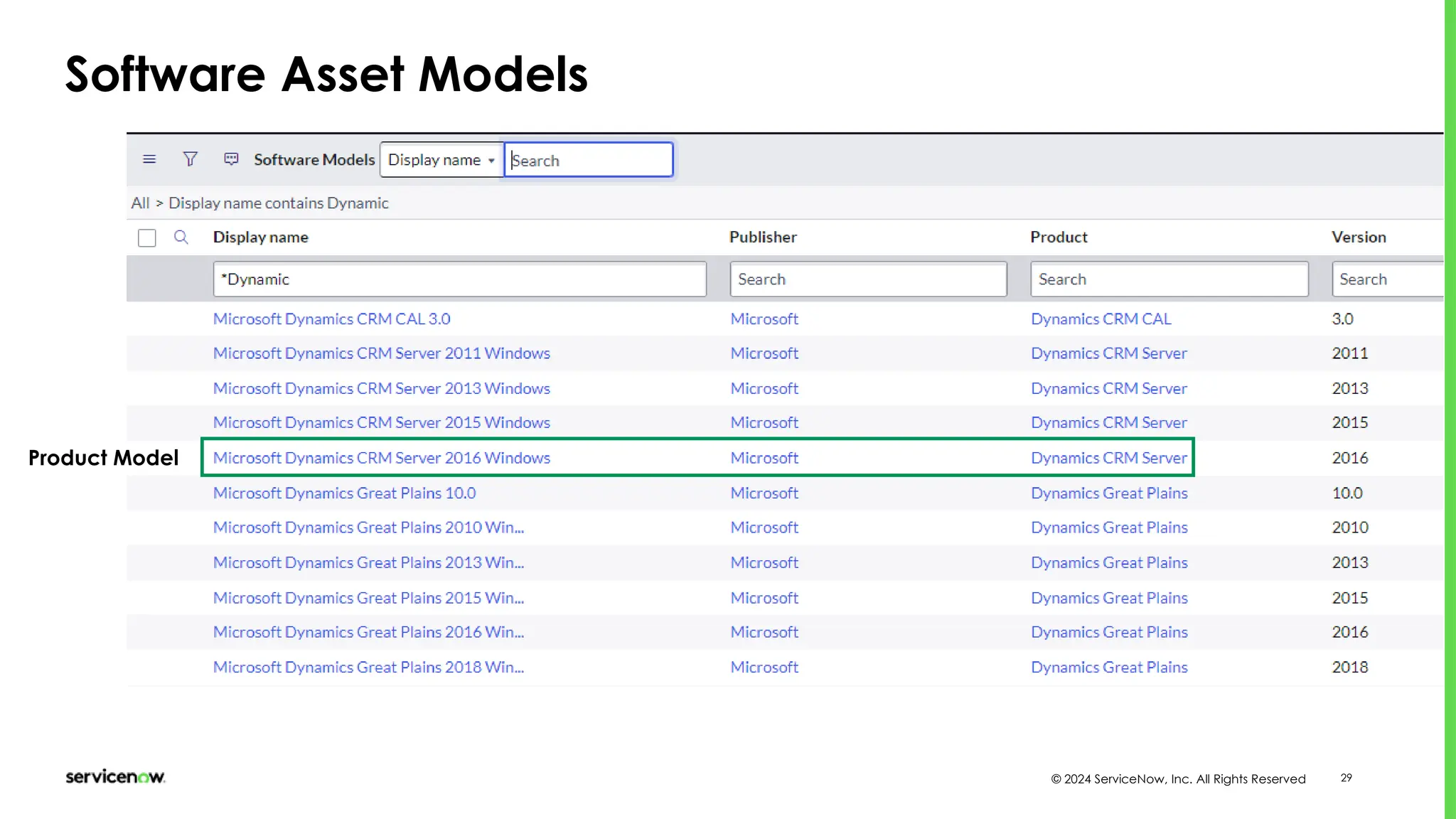
Task: Click the servicenow logo
Action: pos(115,776)
